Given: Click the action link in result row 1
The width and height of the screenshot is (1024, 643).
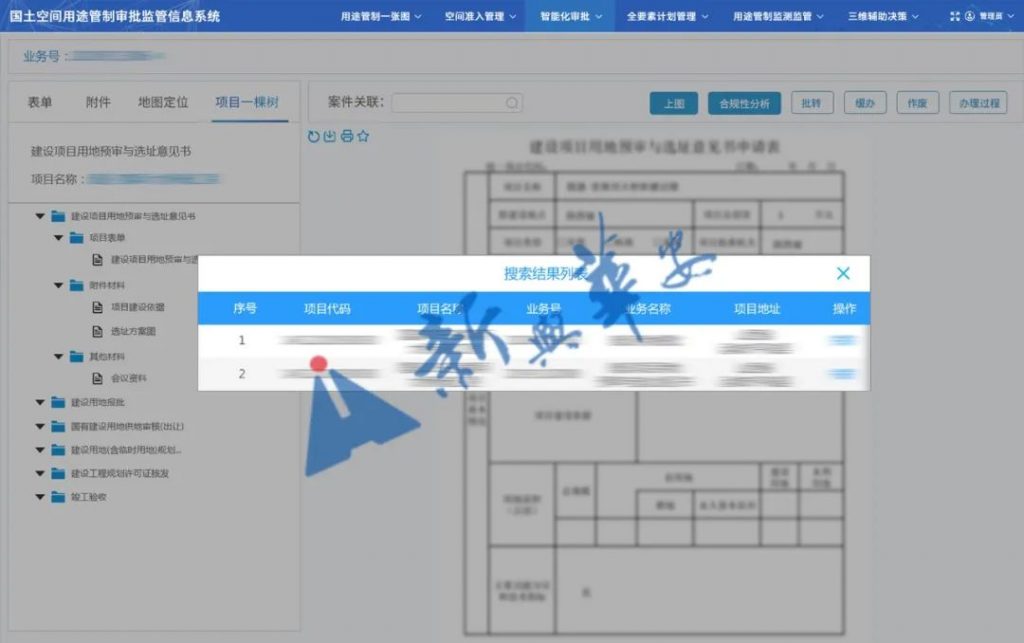Looking at the screenshot, I should coord(842,340).
